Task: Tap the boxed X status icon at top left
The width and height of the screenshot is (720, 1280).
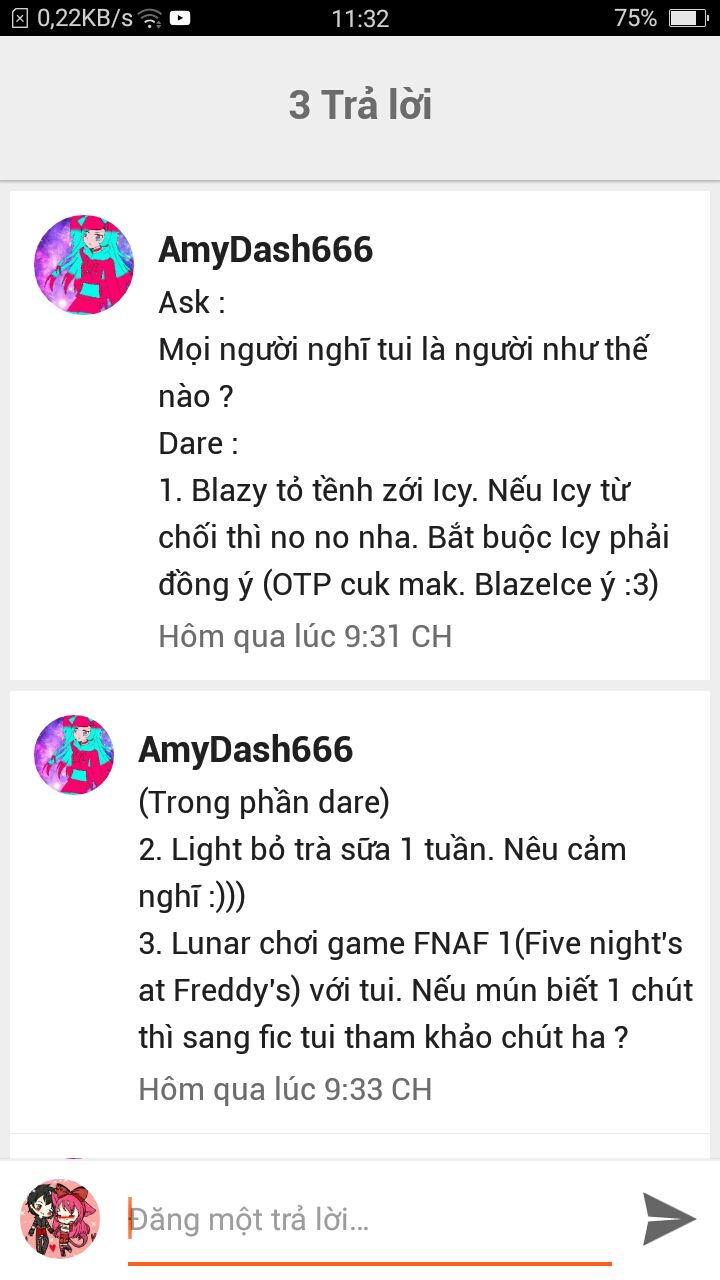Action: pyautogui.click(x=20, y=17)
